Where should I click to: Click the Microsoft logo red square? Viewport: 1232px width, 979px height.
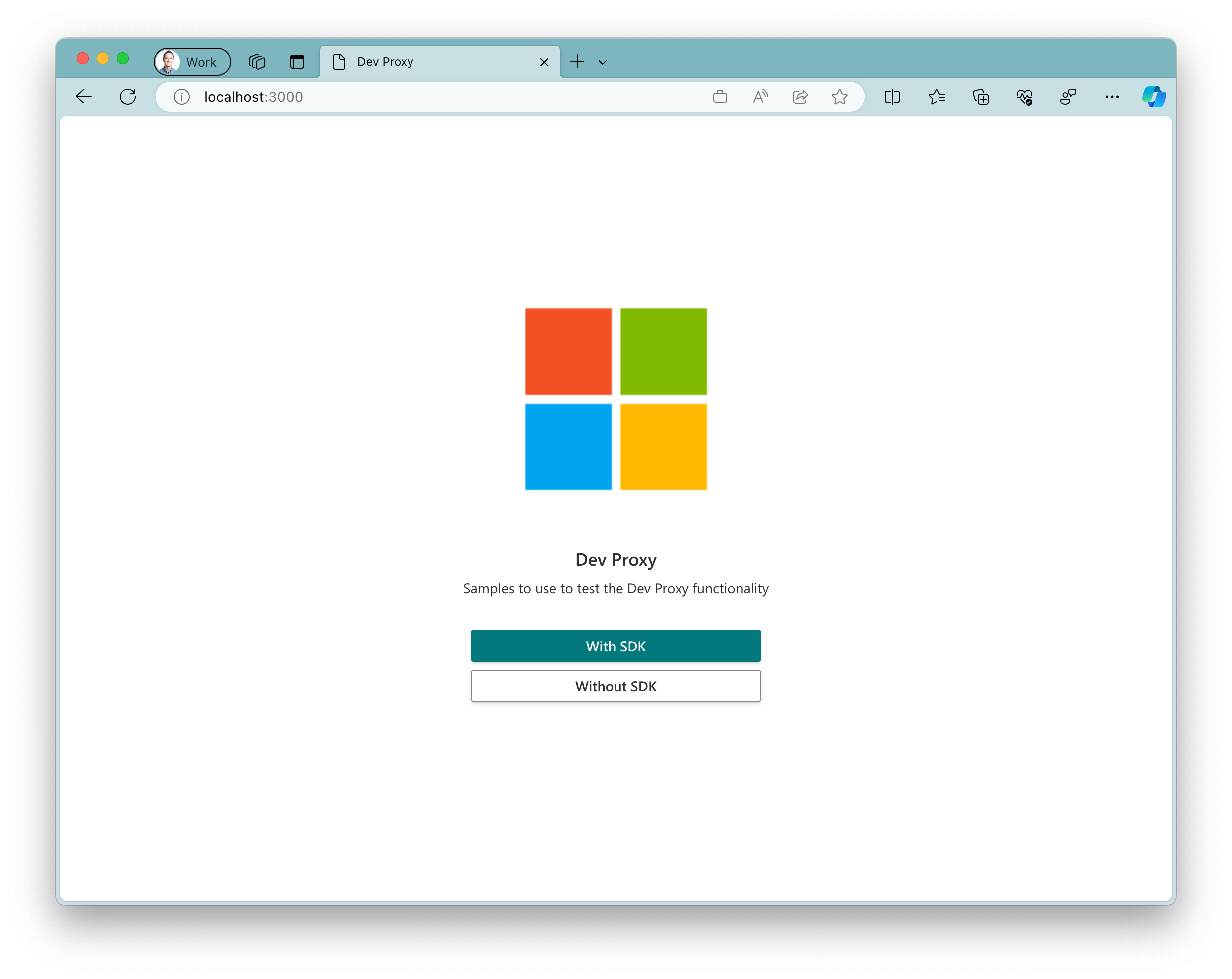(567, 351)
